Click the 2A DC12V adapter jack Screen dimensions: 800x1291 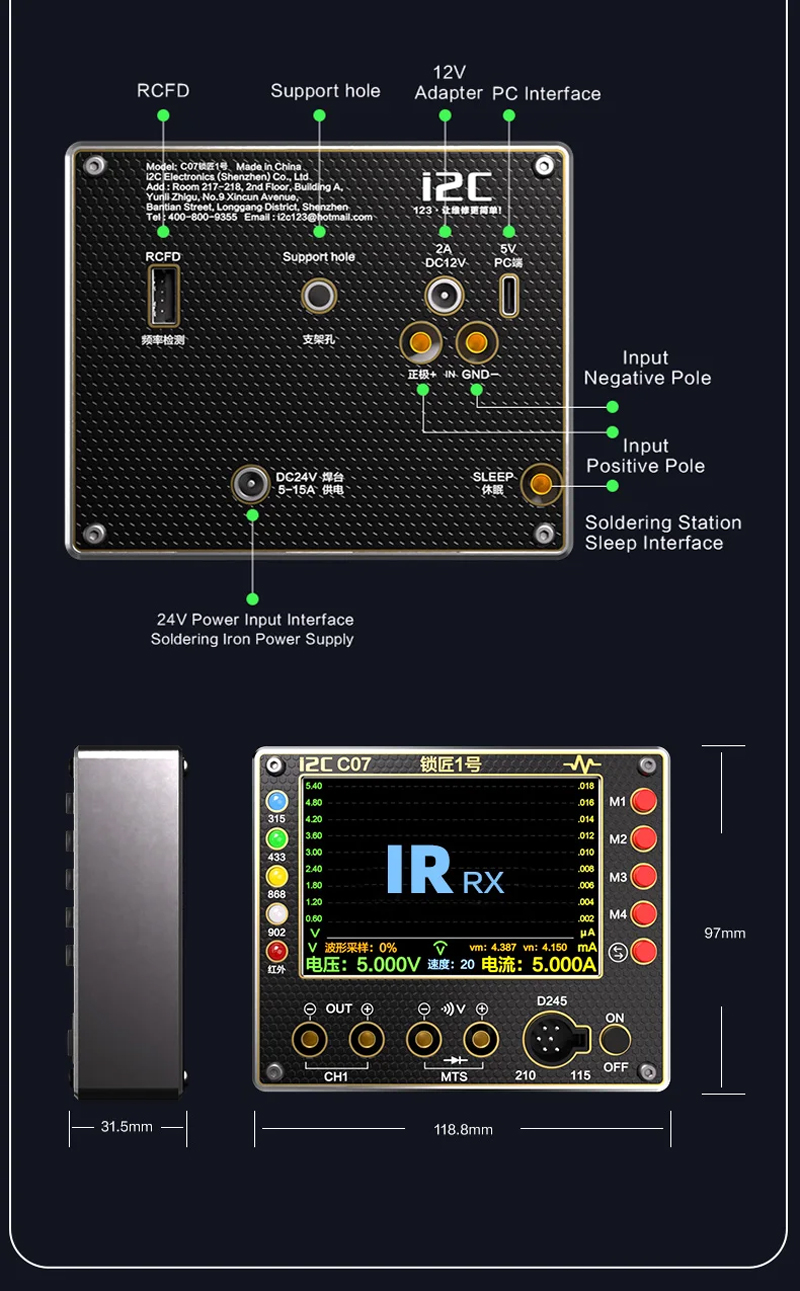[x=444, y=296]
